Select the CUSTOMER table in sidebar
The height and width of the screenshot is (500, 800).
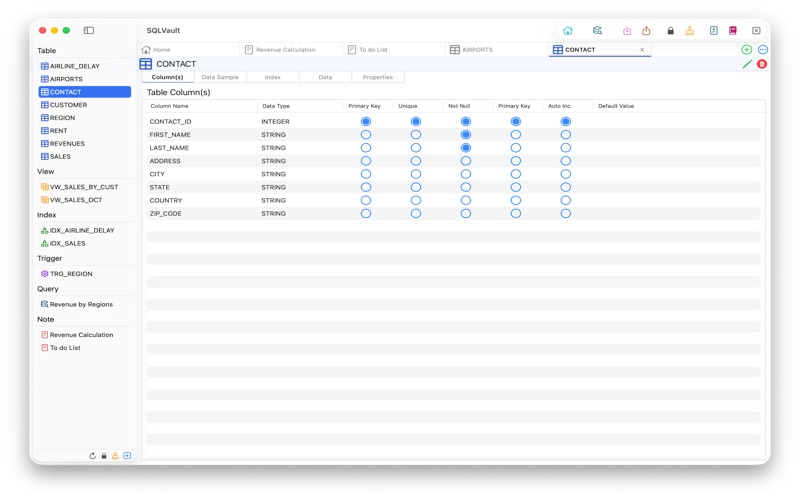point(84,105)
